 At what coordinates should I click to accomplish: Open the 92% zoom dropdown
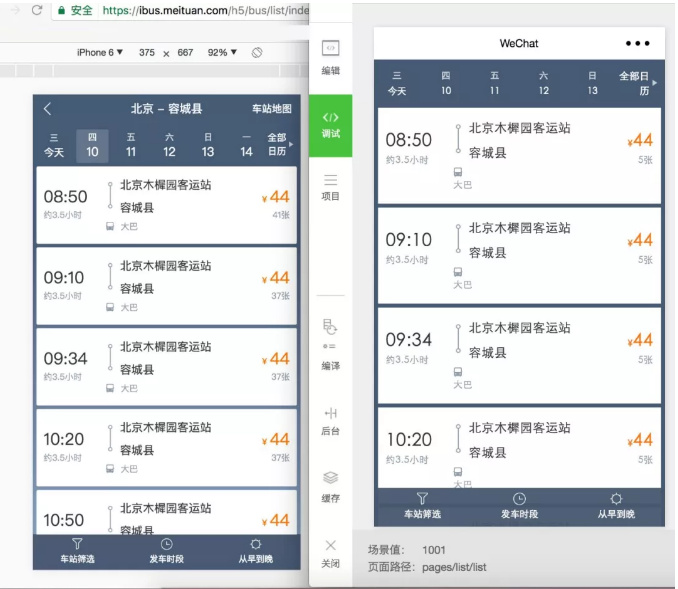click(x=222, y=52)
